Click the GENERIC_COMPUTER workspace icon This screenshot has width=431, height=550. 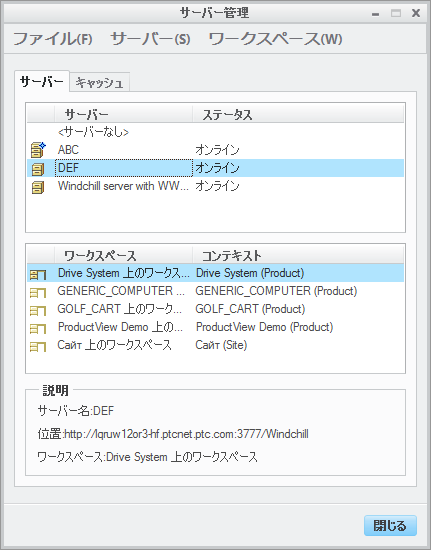[x=38, y=292]
